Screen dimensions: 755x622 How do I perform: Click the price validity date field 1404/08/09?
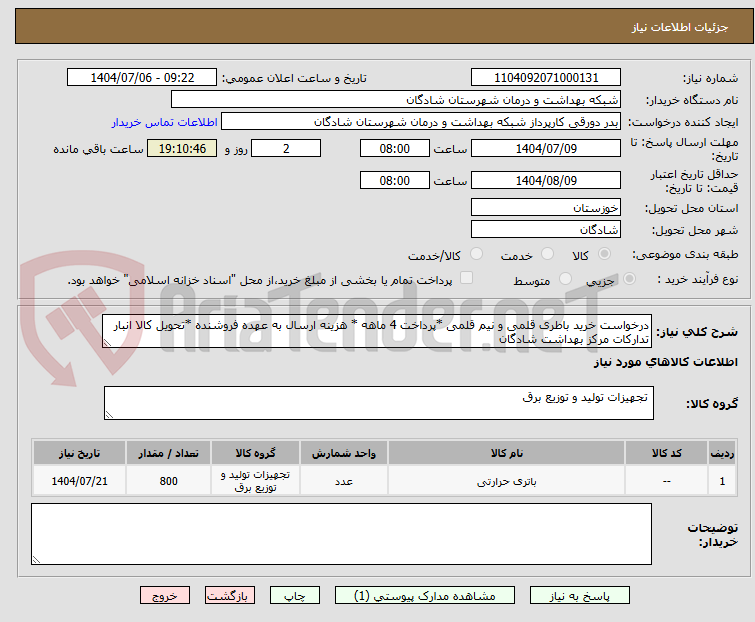coord(545,181)
